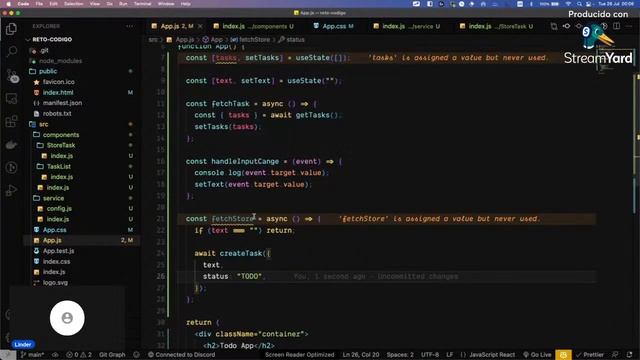Click the Prettier status item
Screen dimensions: 640x360
[589, 355]
